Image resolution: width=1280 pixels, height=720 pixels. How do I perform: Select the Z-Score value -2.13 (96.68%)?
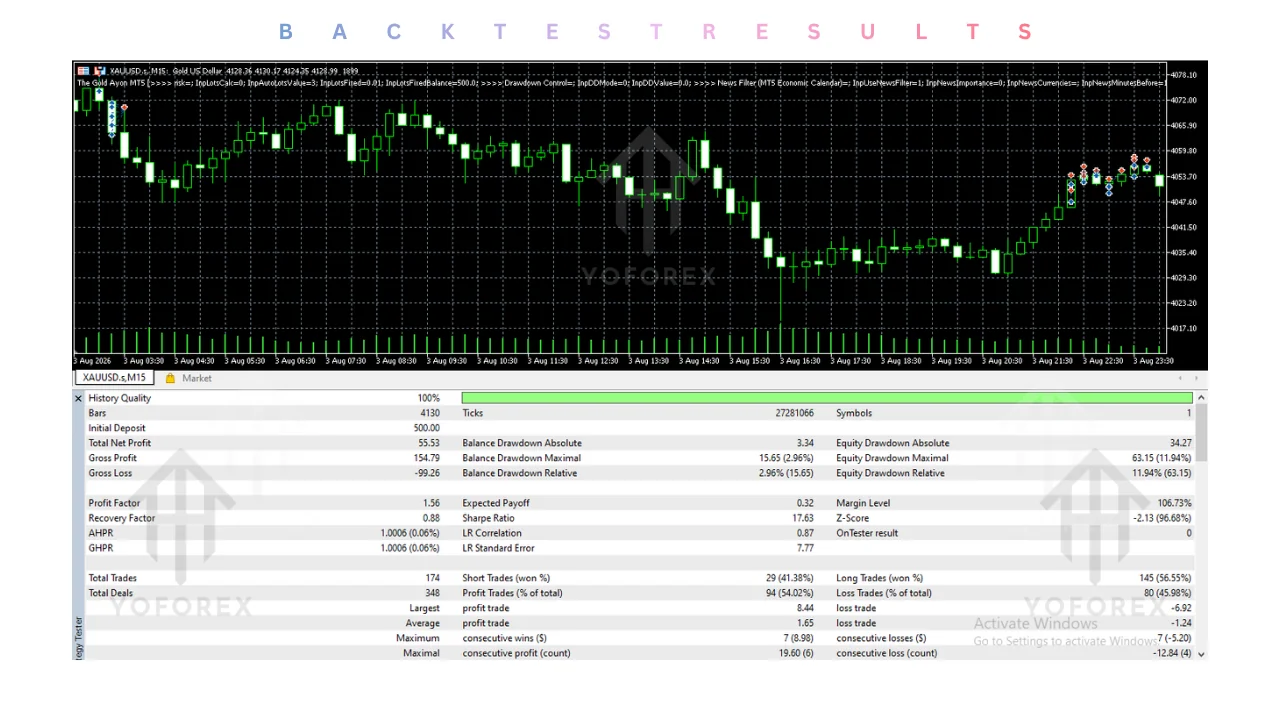[x=1164, y=518]
